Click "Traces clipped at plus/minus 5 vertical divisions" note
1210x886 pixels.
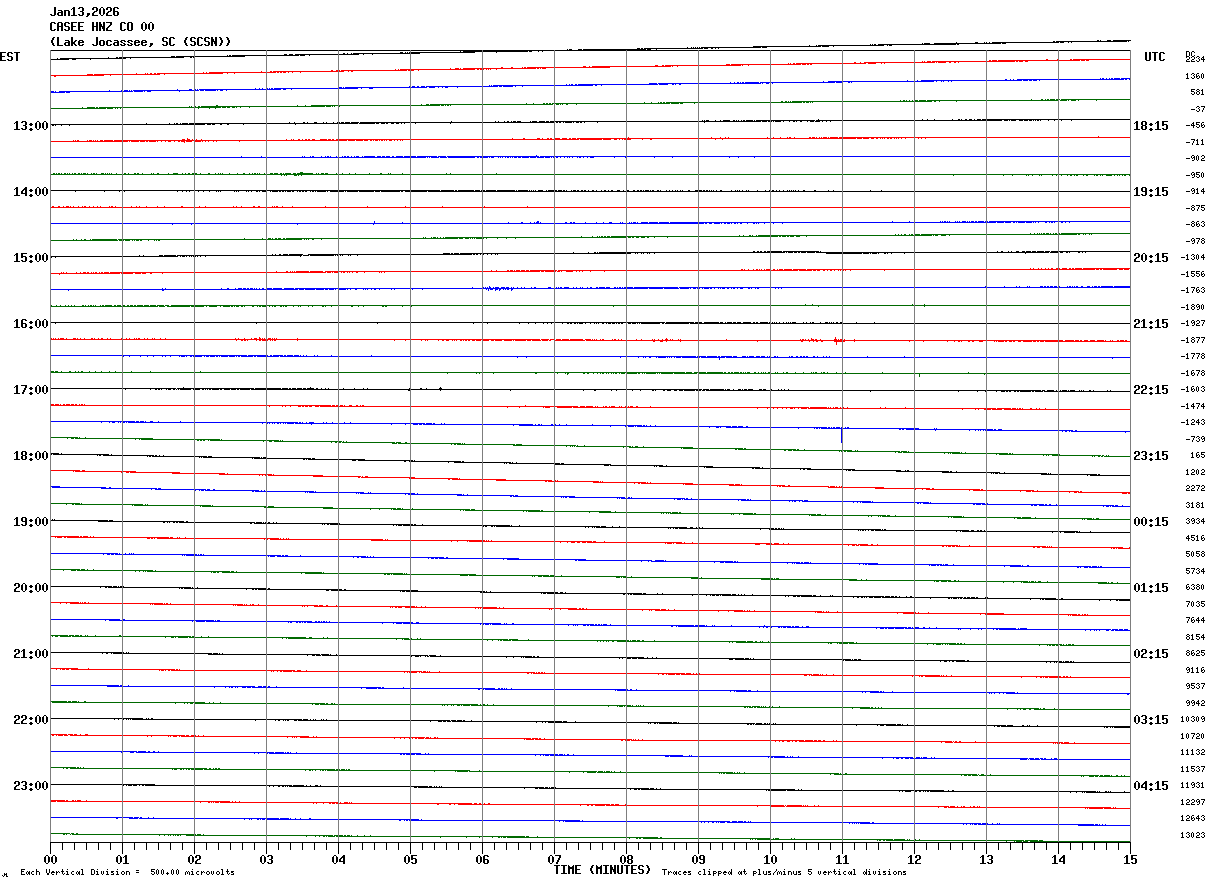pyautogui.click(x=784, y=873)
